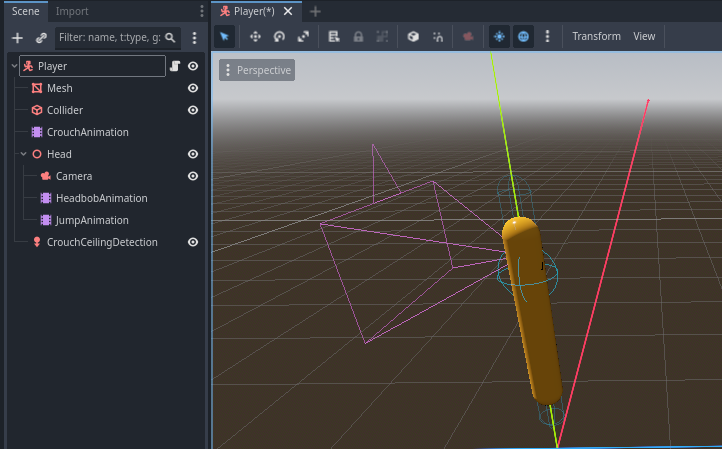Hide the Mesh node visibility

(x=193, y=88)
